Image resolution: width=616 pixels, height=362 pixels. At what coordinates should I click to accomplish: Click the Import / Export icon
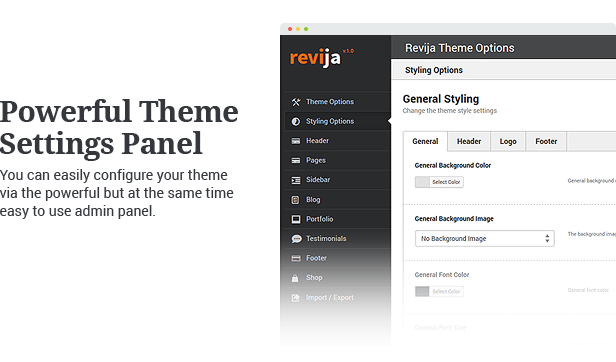coord(295,298)
